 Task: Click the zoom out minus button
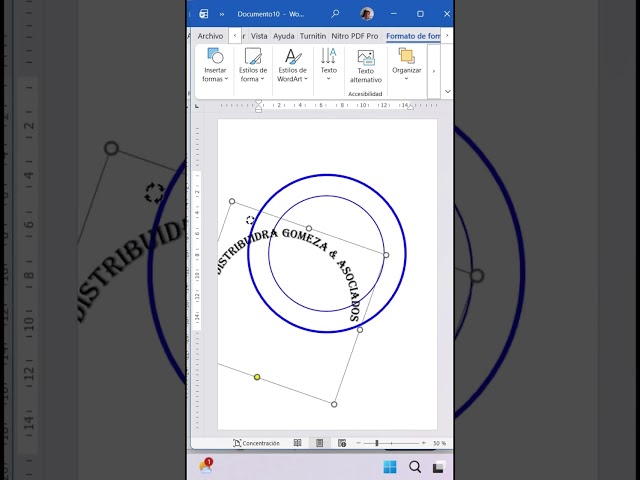coord(358,443)
